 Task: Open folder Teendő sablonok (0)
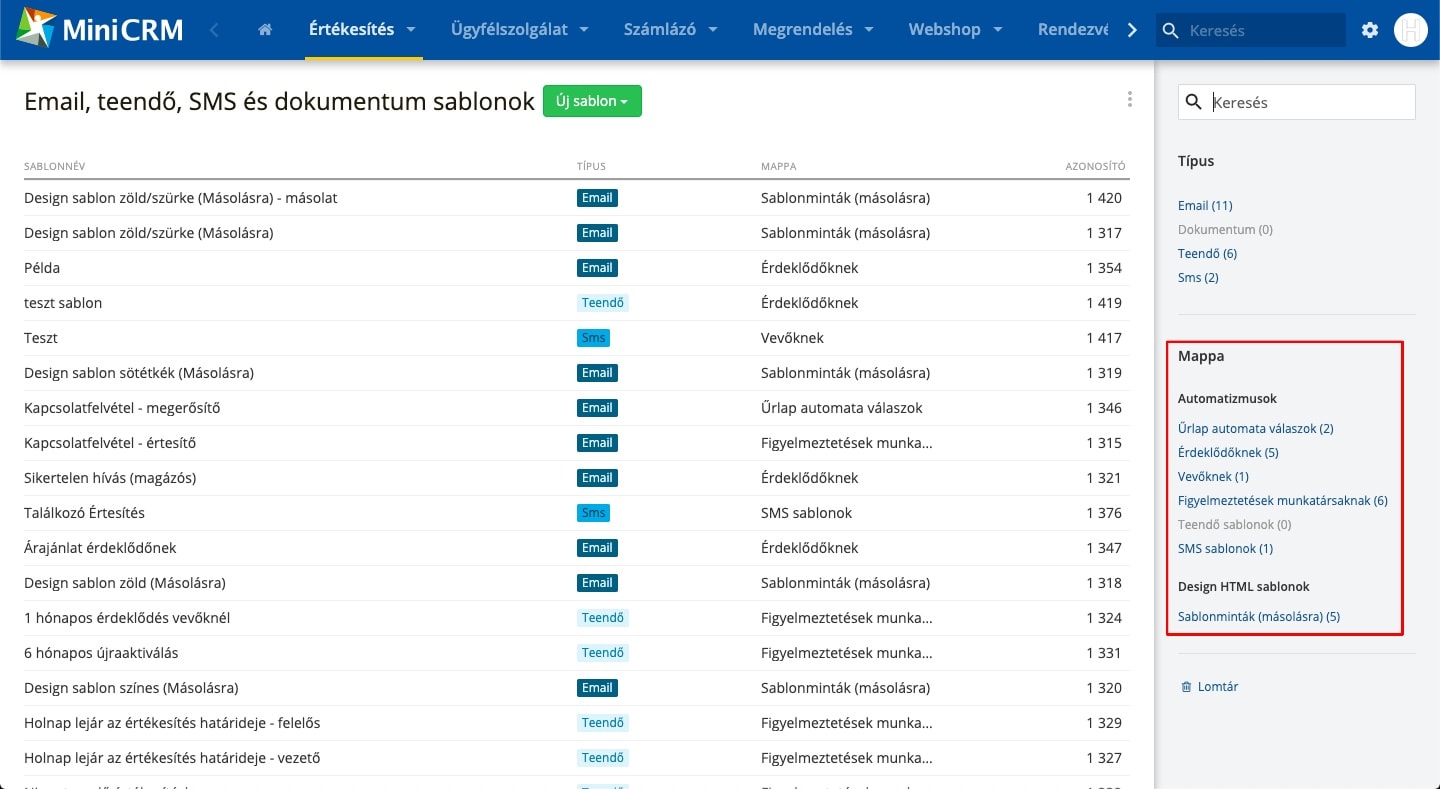pyautogui.click(x=1235, y=525)
